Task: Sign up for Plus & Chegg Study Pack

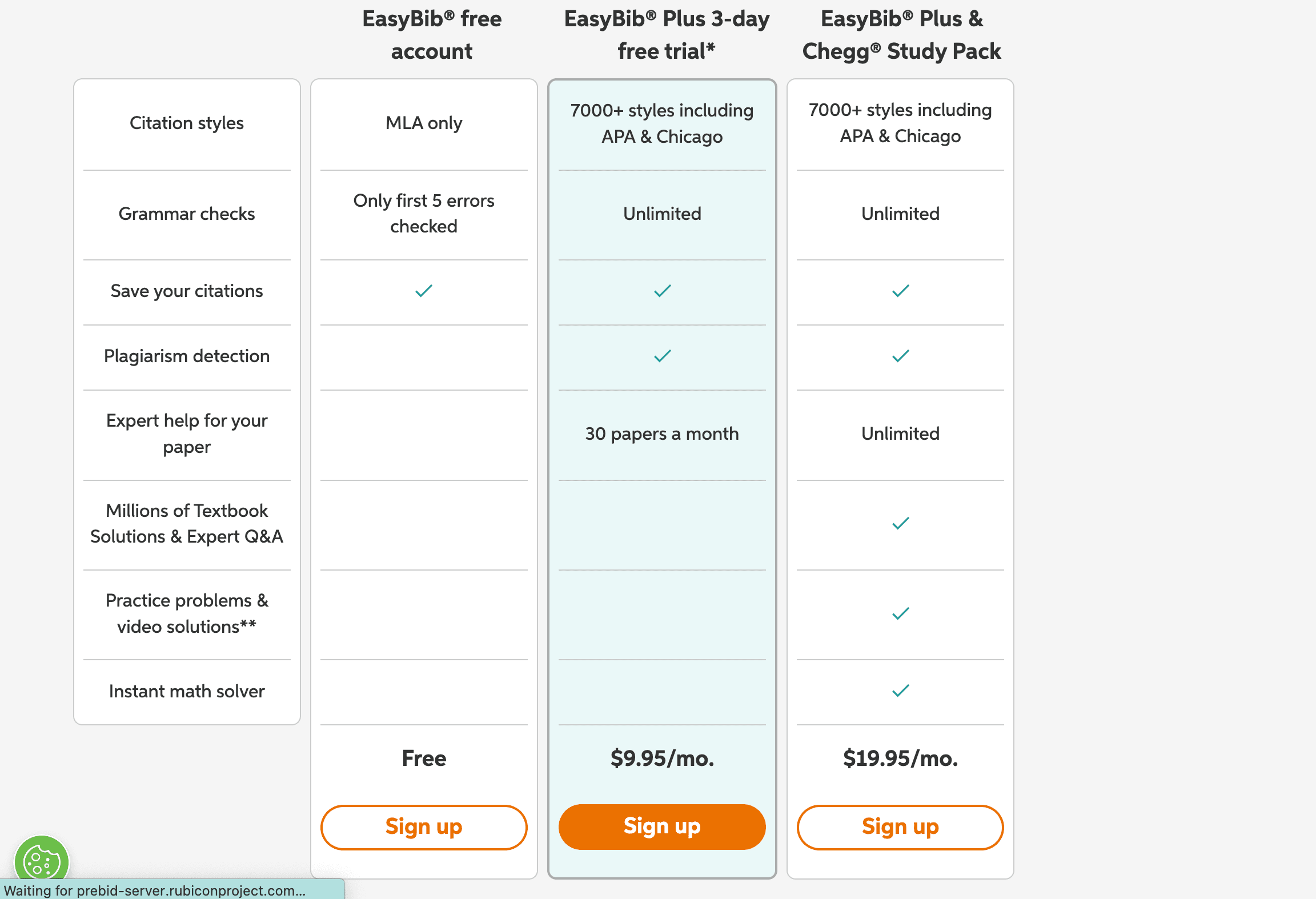Action: (x=900, y=827)
